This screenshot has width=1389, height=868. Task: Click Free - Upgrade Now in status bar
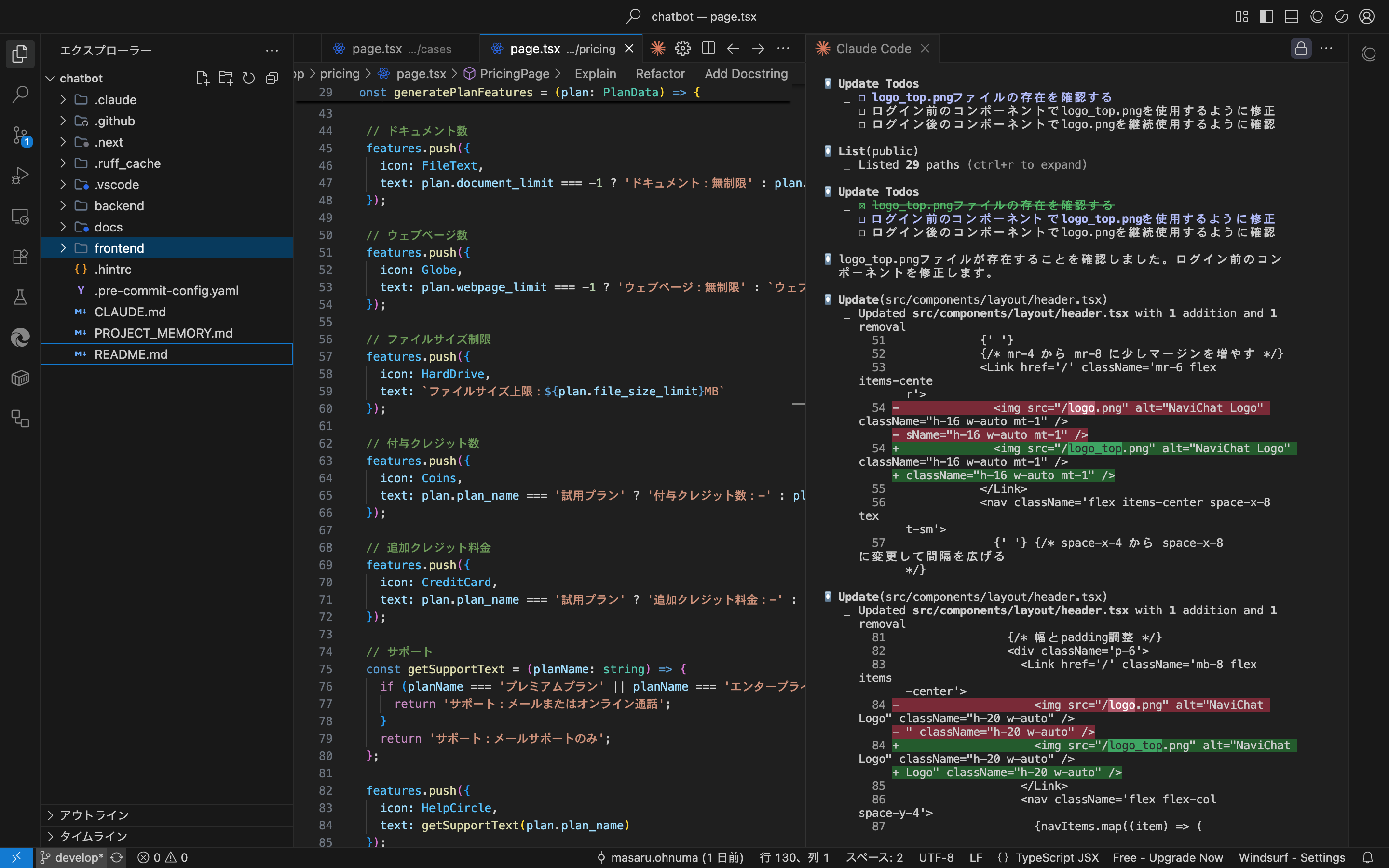(1168, 858)
